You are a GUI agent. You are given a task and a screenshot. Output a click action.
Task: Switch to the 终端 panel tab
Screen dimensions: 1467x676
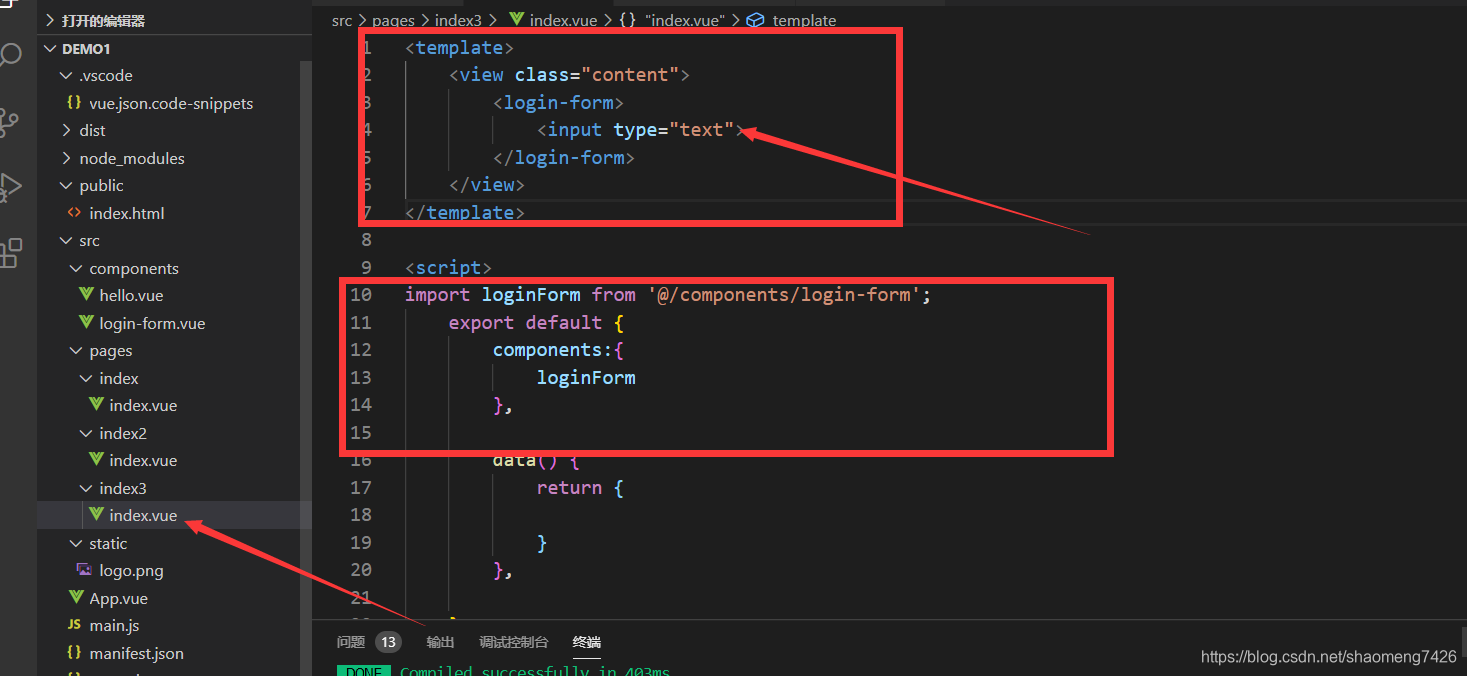(587, 642)
